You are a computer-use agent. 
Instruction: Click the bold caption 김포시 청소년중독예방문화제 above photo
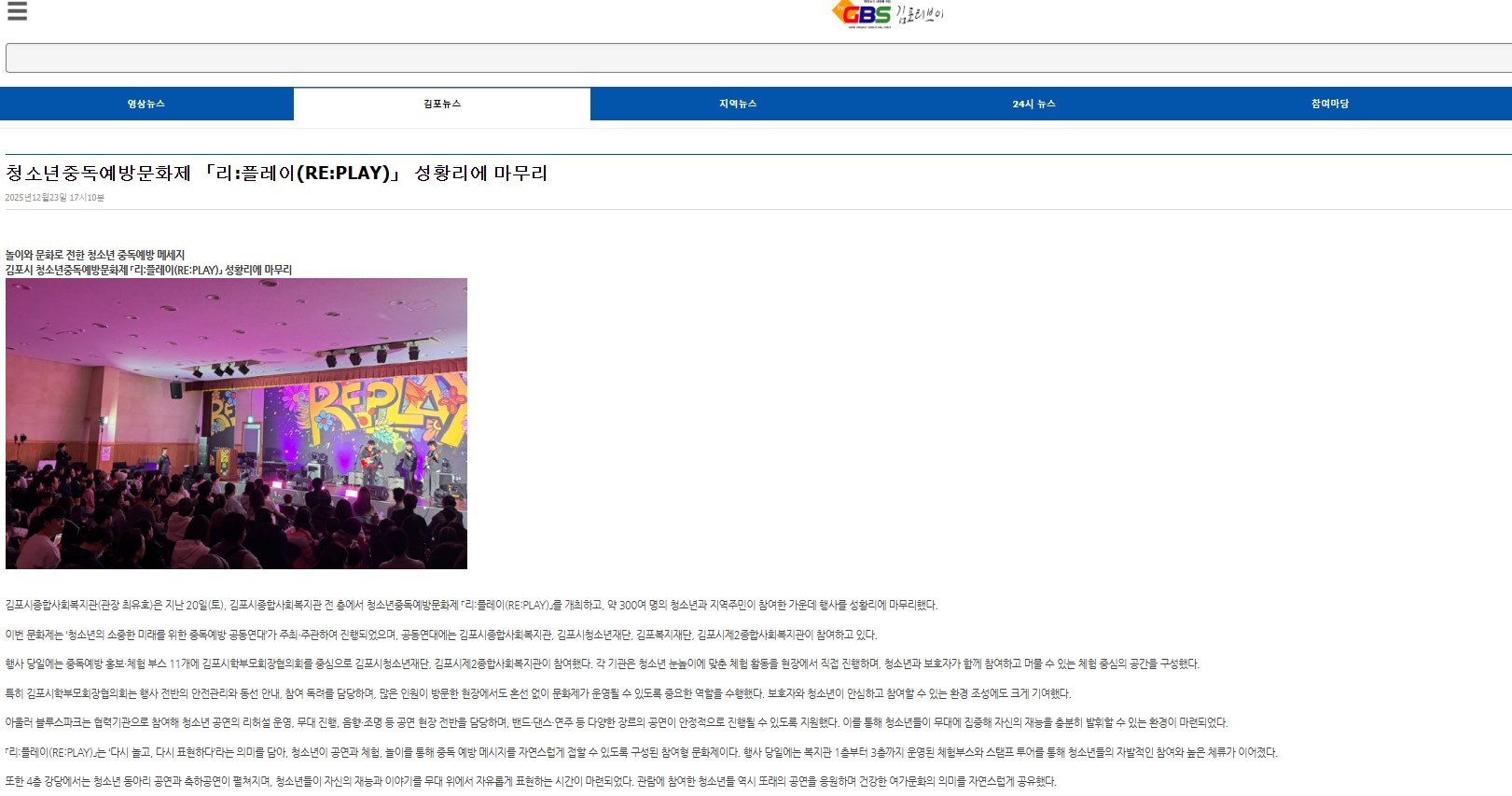click(x=149, y=270)
